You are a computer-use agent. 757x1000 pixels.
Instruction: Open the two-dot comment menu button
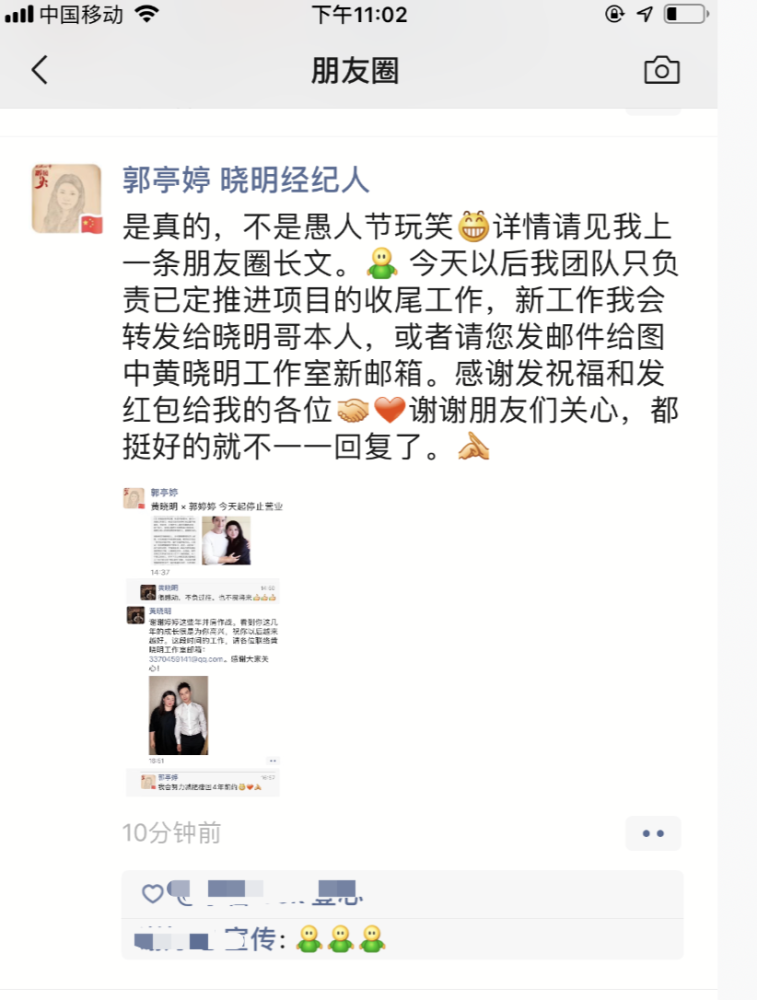(x=653, y=833)
